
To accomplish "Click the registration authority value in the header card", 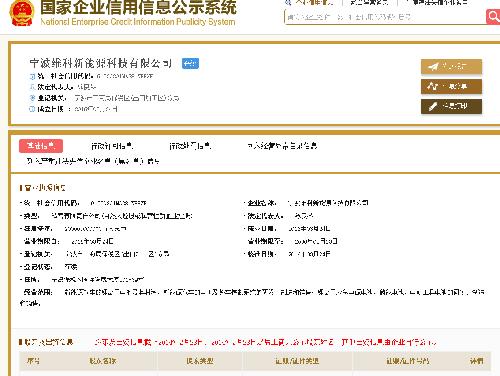I will click(127, 98).
